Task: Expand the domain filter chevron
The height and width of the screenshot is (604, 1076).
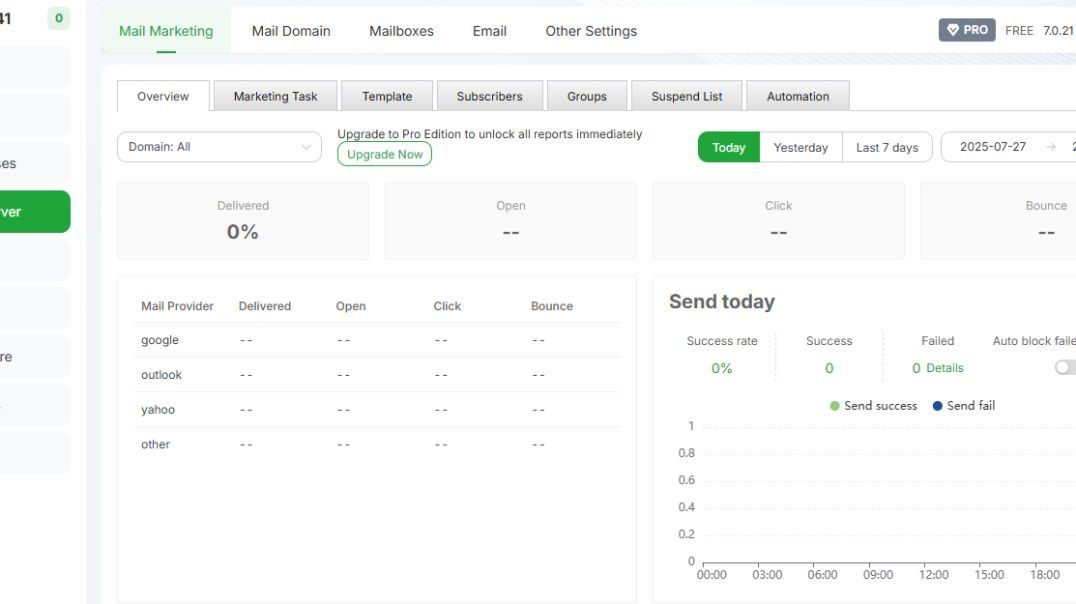Action: (x=306, y=147)
